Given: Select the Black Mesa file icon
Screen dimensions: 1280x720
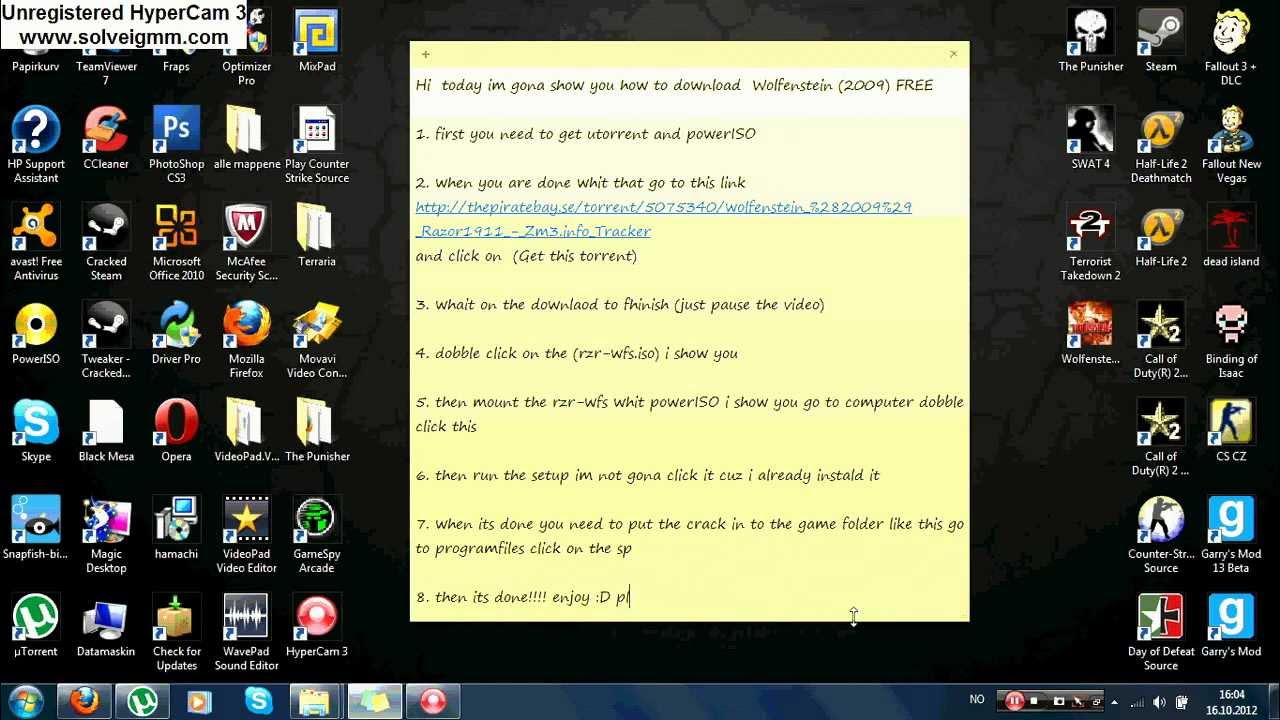Looking at the screenshot, I should (106, 431).
